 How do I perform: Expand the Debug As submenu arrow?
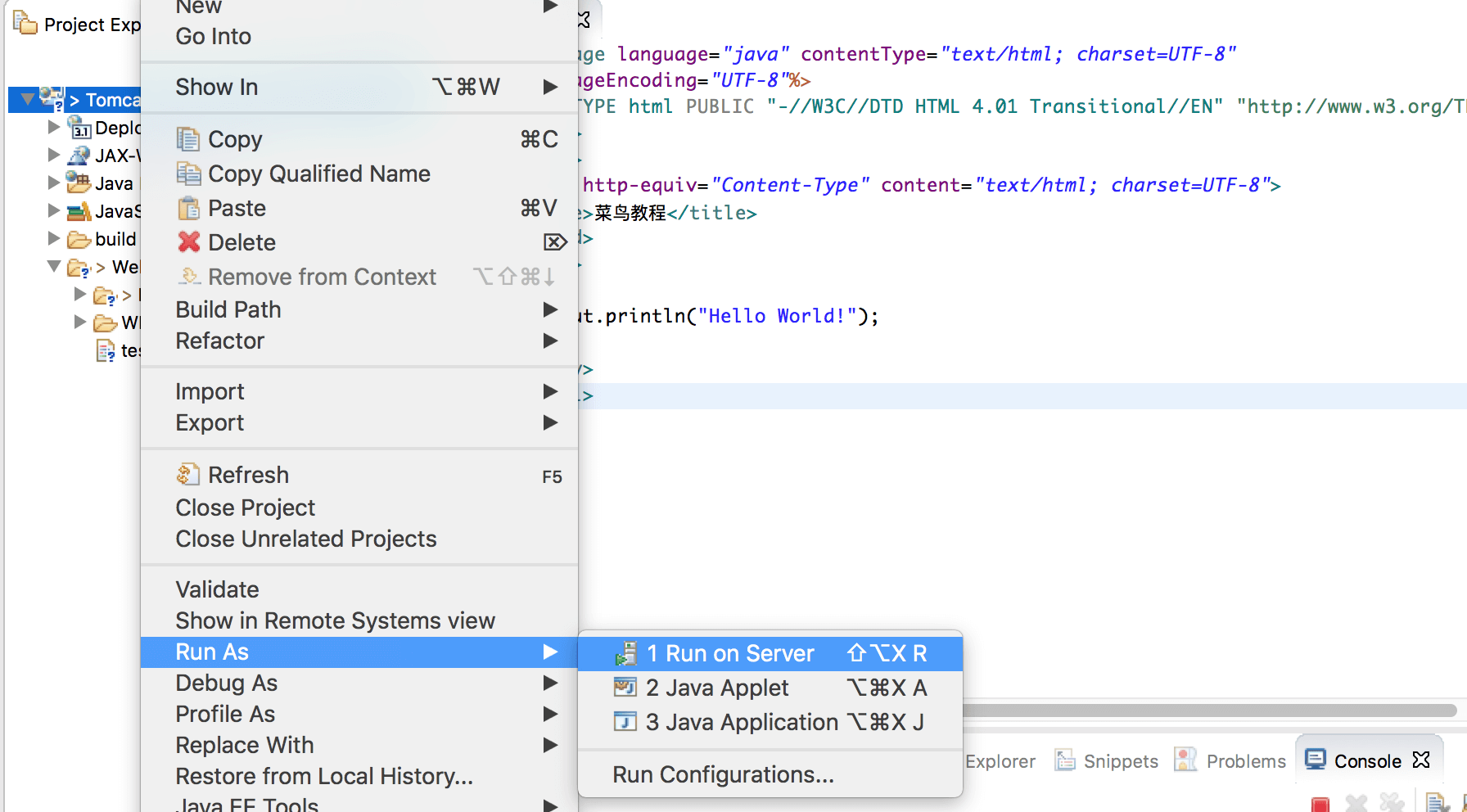[550, 683]
